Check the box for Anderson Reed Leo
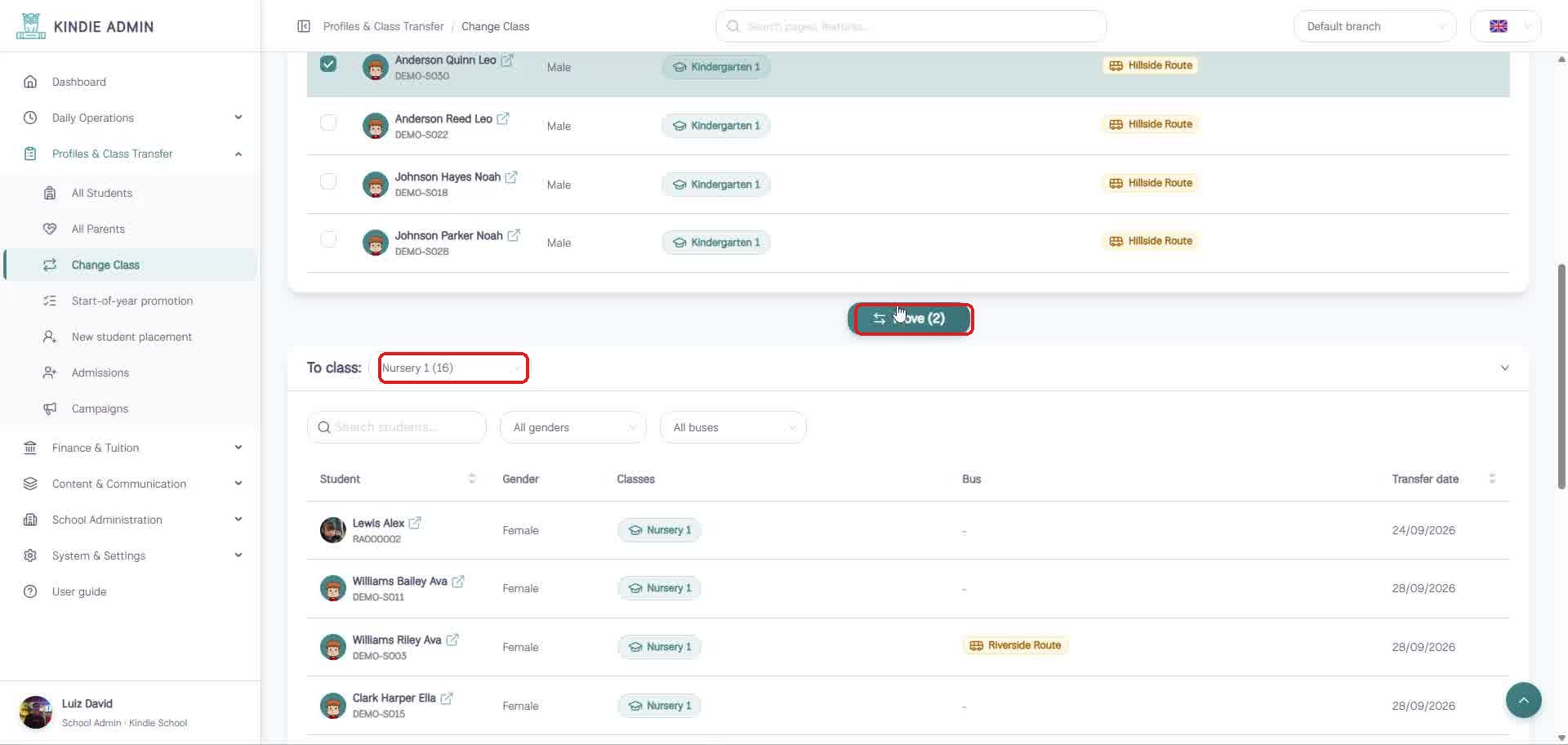1568x745 pixels. [328, 123]
